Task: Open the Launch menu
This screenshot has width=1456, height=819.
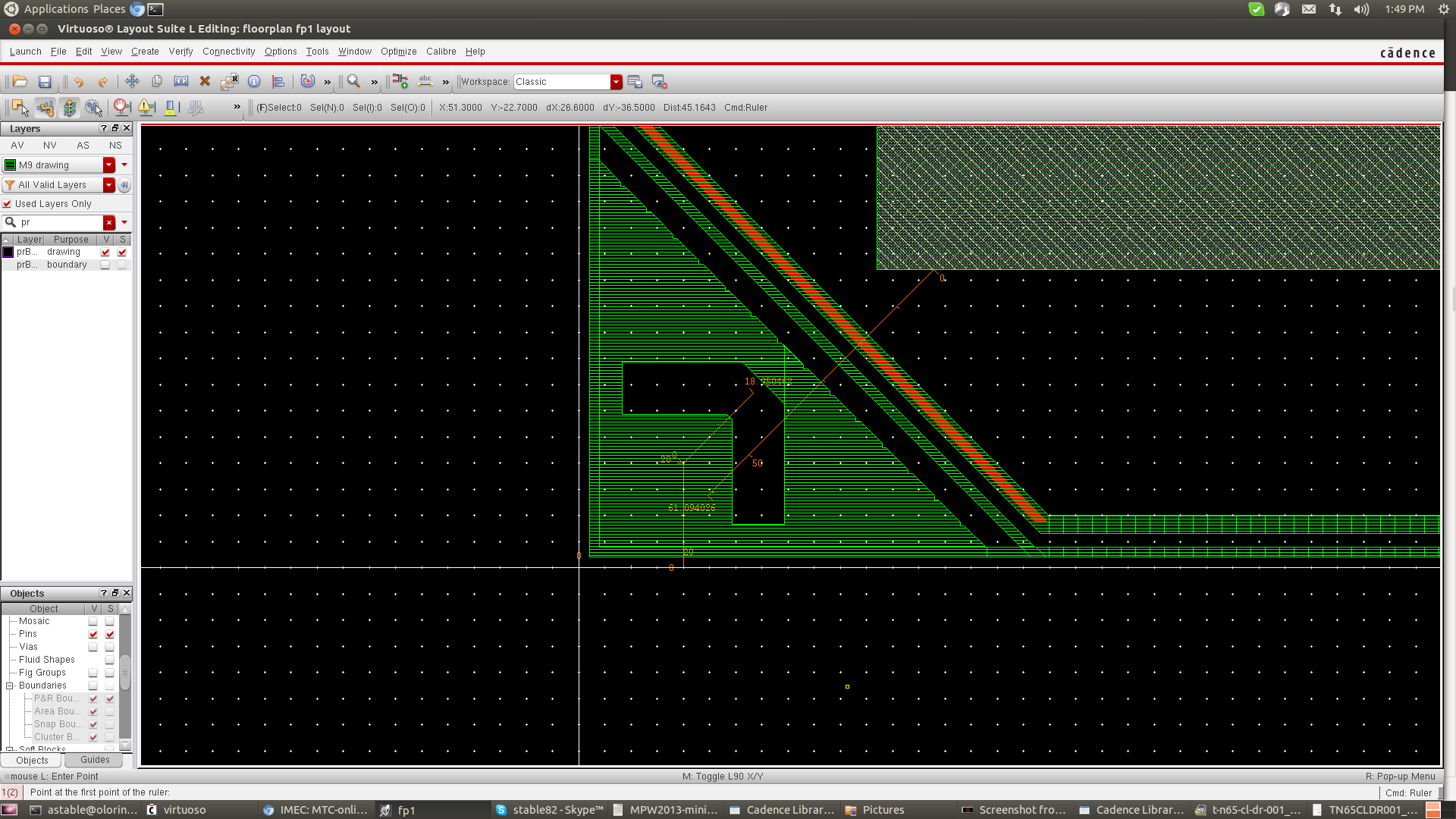Action: [x=25, y=52]
